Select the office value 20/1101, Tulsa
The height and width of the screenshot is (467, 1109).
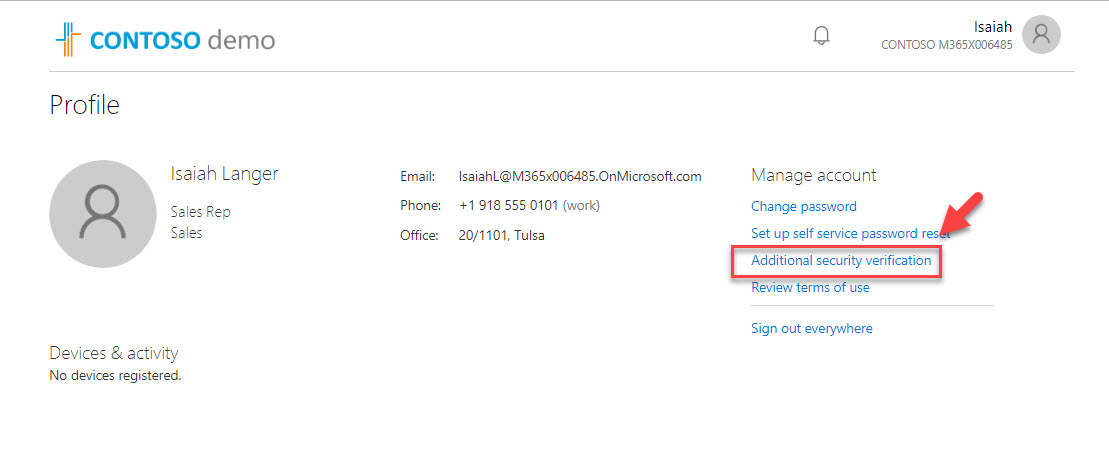(501, 235)
